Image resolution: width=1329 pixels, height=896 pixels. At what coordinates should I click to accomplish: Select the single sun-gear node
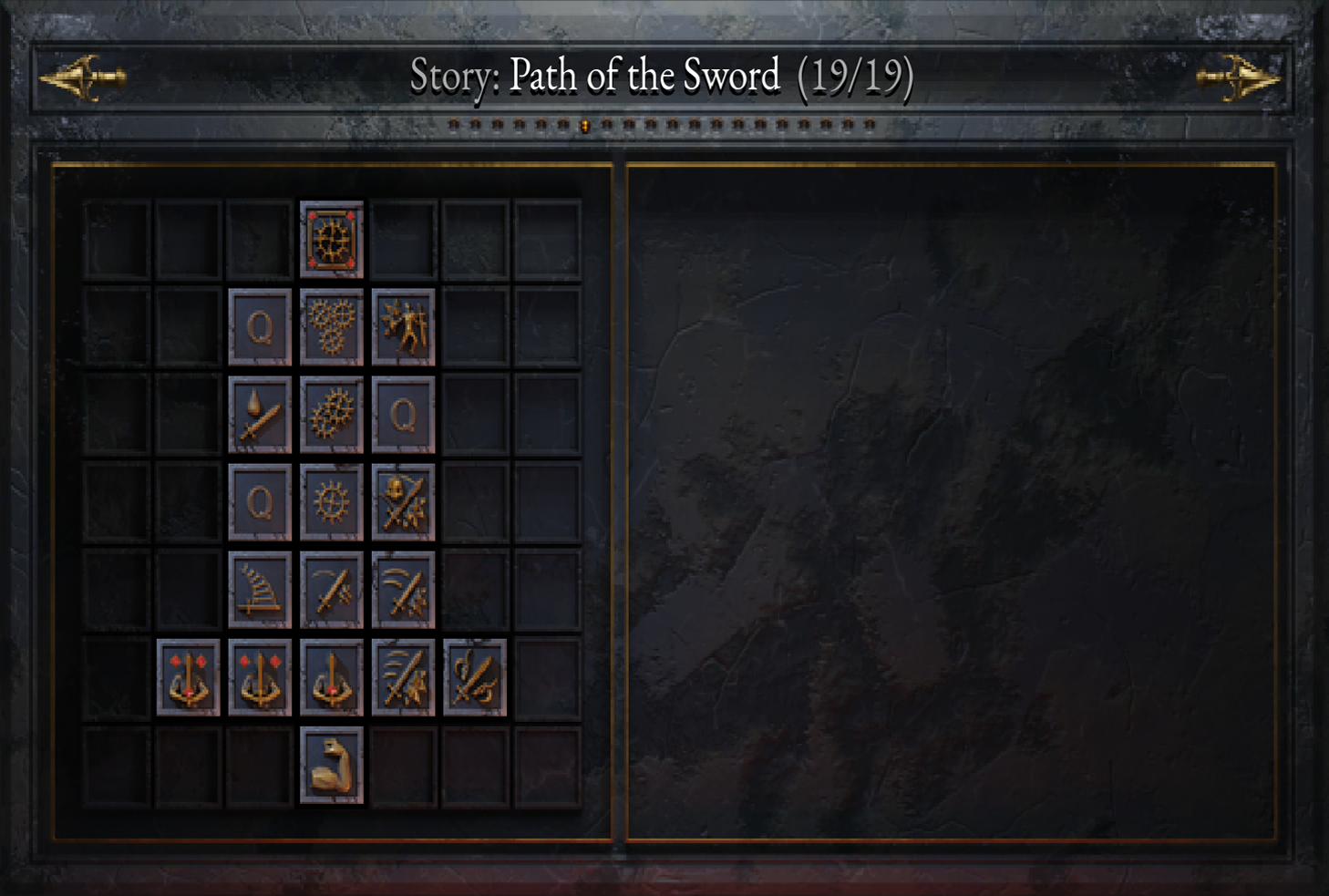(x=332, y=502)
